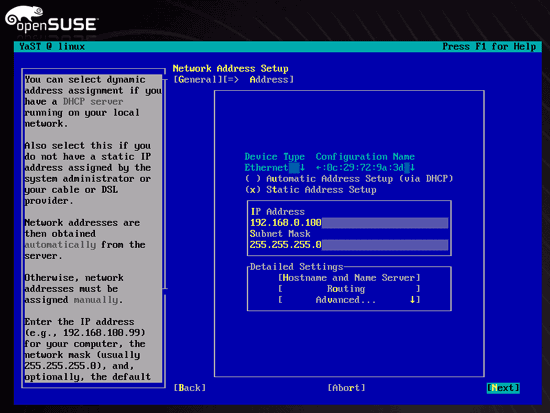Click the Subnet Mask input field

pyautogui.click(x=349, y=245)
